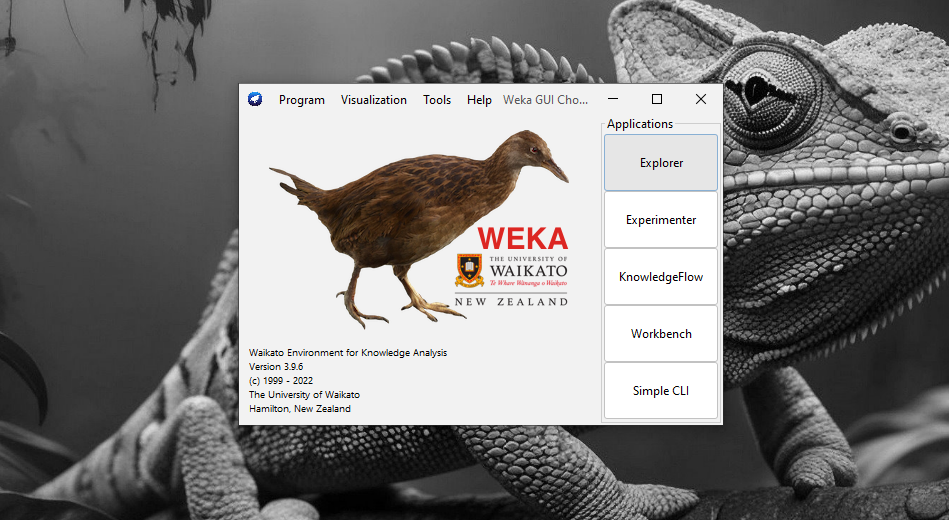Open the Simple CLI
Image resolution: width=949 pixels, height=520 pixels.
pyautogui.click(x=661, y=391)
